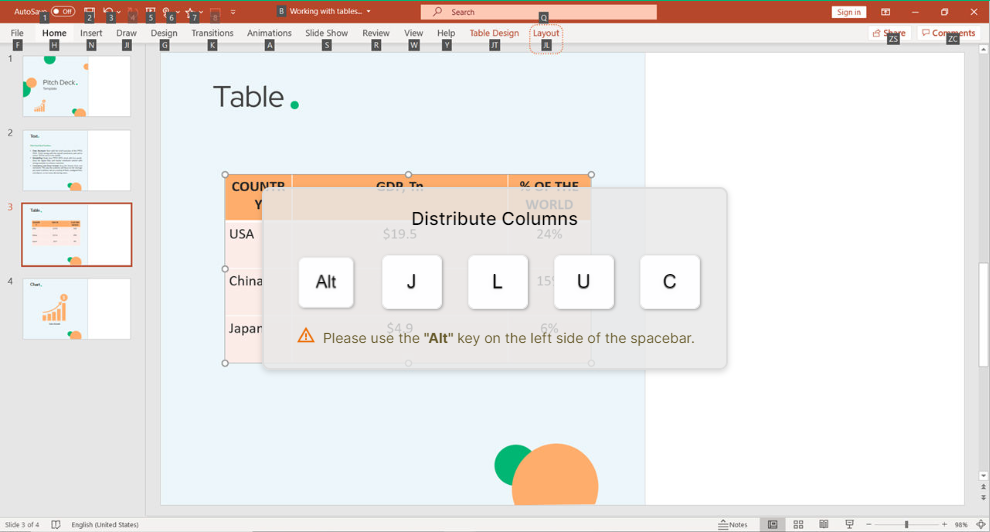990x532 pixels.
Task: Open the Table Design tab
Action: (494, 33)
